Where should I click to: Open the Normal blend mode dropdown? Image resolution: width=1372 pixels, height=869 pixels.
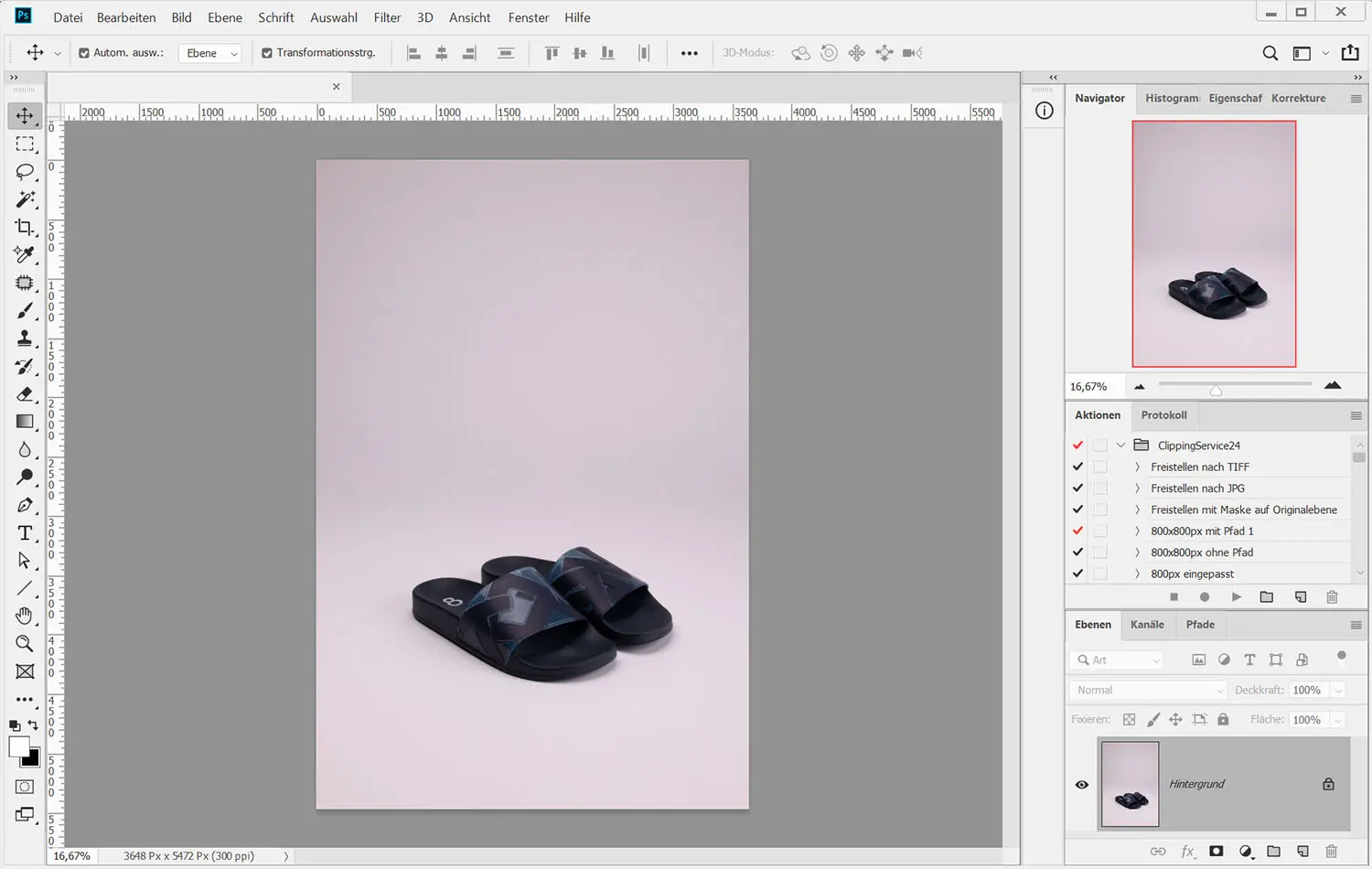1147,691
